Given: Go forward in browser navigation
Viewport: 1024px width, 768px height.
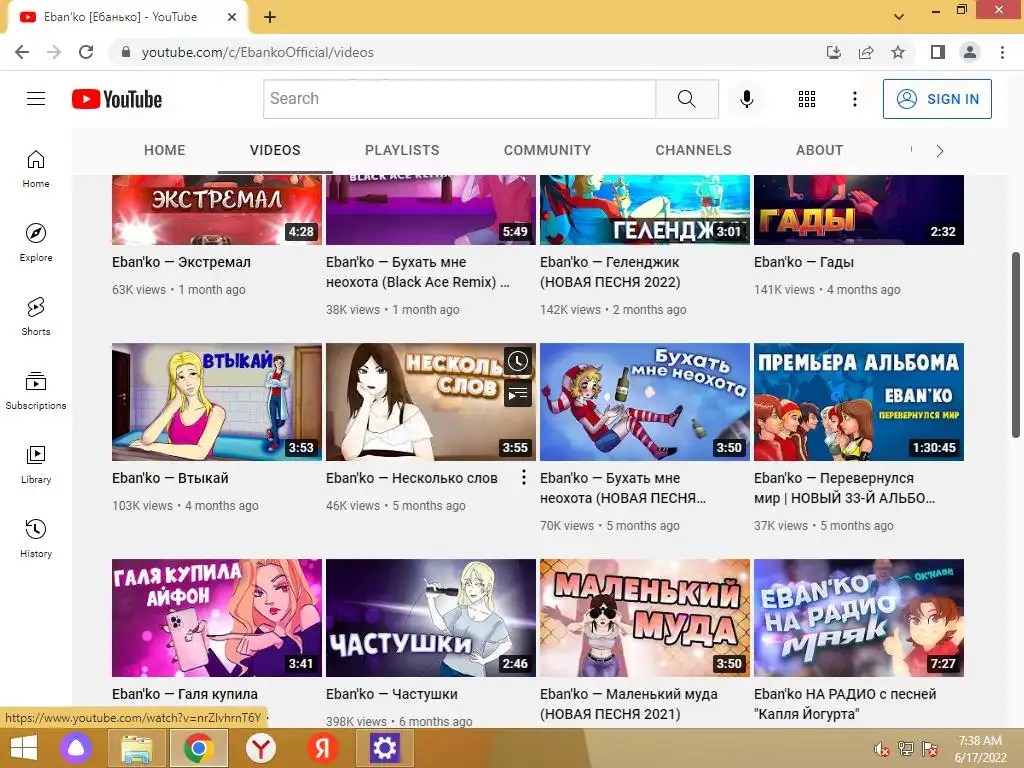Looking at the screenshot, I should [x=54, y=52].
